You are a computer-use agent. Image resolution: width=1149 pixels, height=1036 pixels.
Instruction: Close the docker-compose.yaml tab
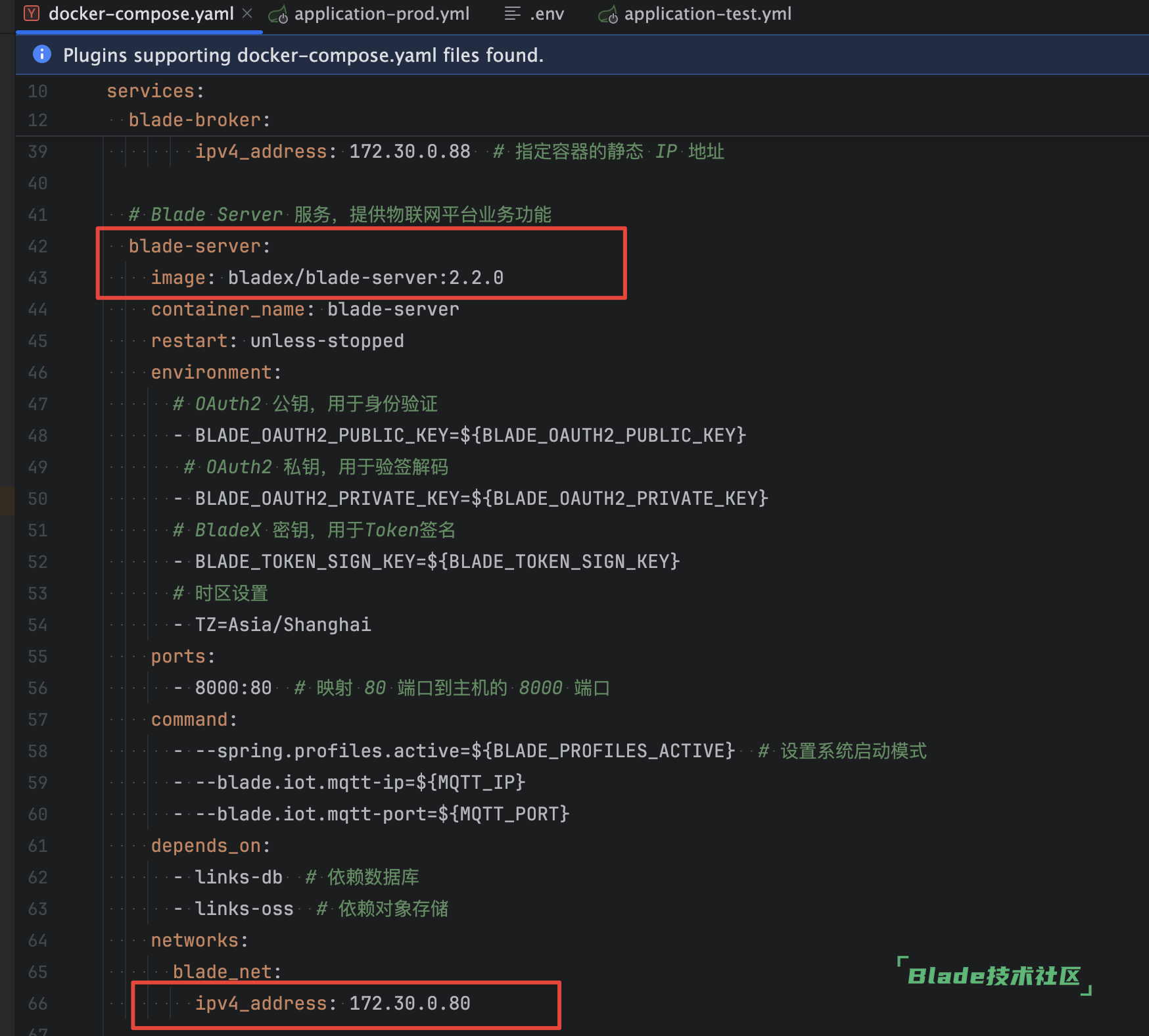click(x=247, y=13)
